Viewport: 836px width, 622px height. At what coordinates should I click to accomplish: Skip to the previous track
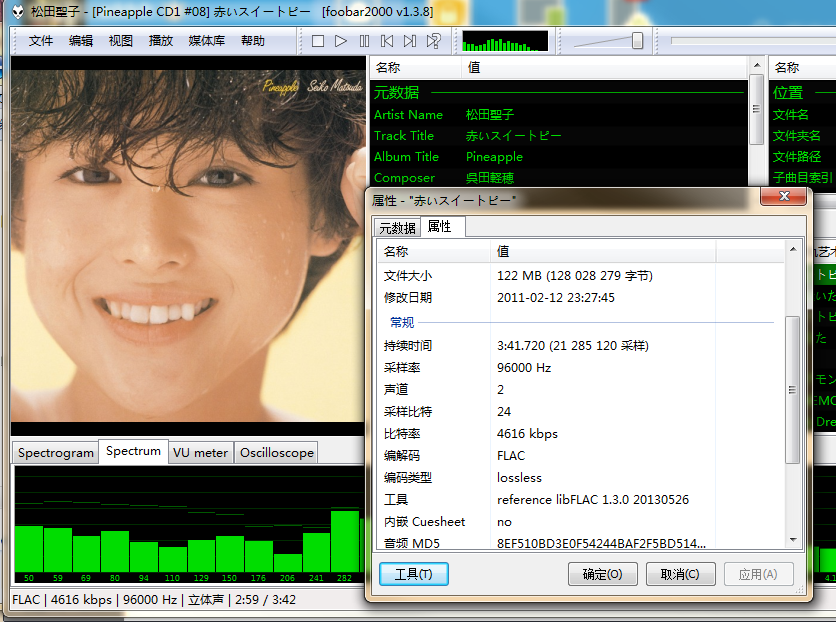[x=387, y=41]
